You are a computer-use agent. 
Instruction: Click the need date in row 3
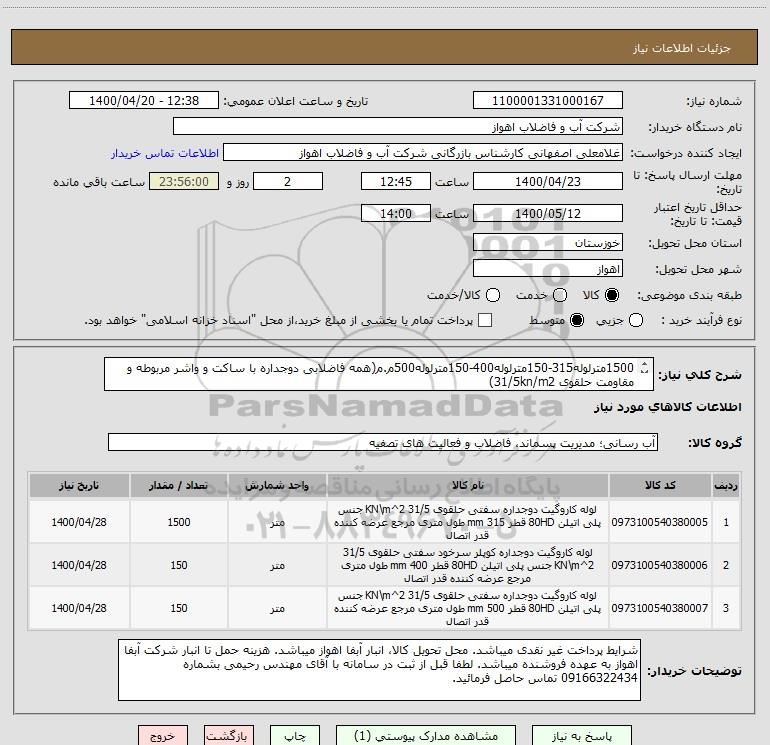coord(79,608)
